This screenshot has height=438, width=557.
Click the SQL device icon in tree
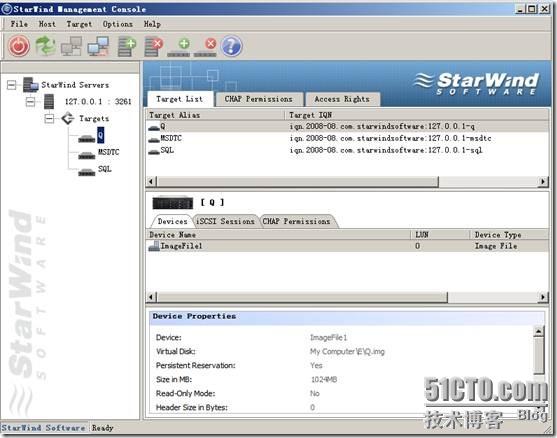pyautogui.click(x=86, y=172)
